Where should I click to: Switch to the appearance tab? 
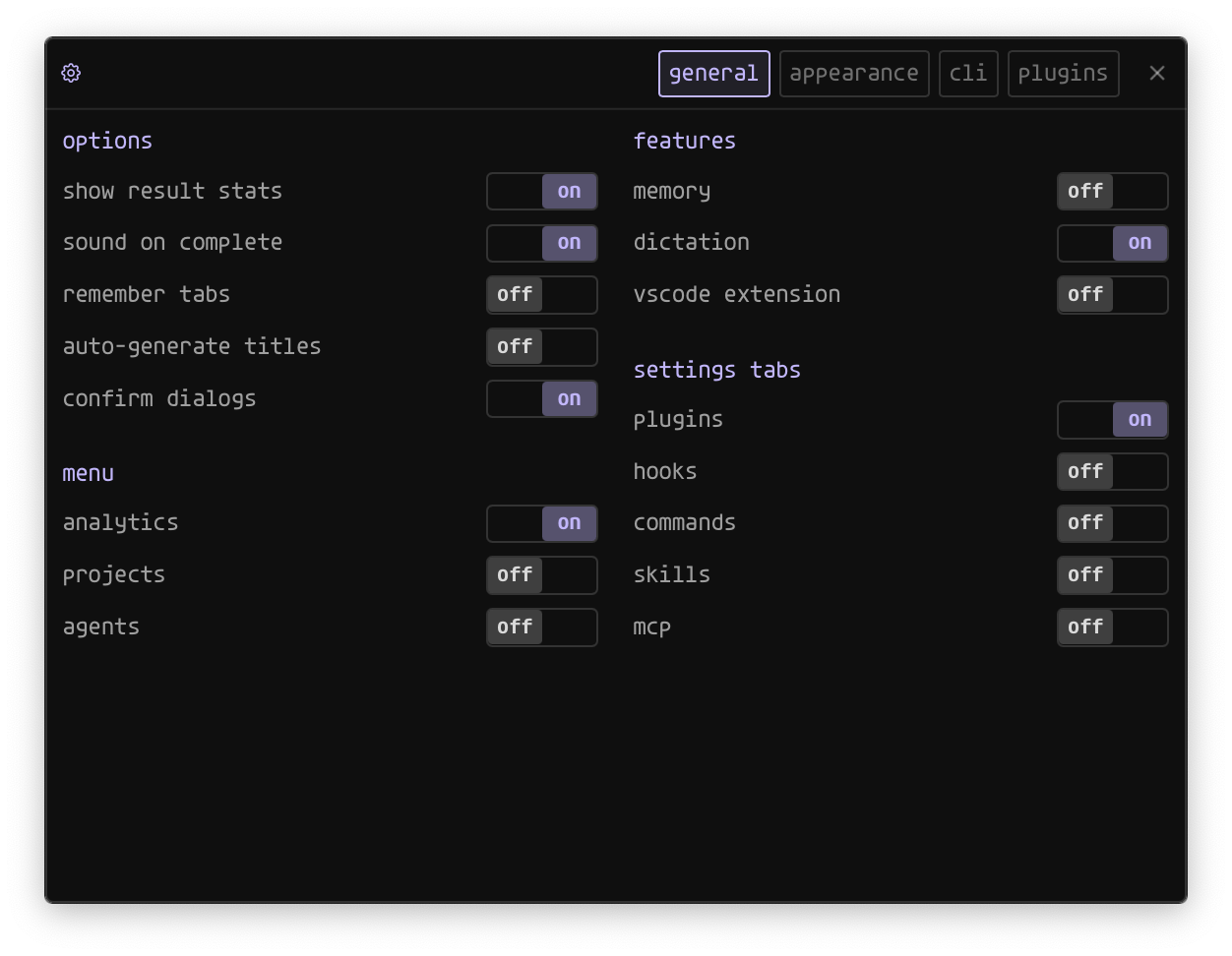[853, 73]
